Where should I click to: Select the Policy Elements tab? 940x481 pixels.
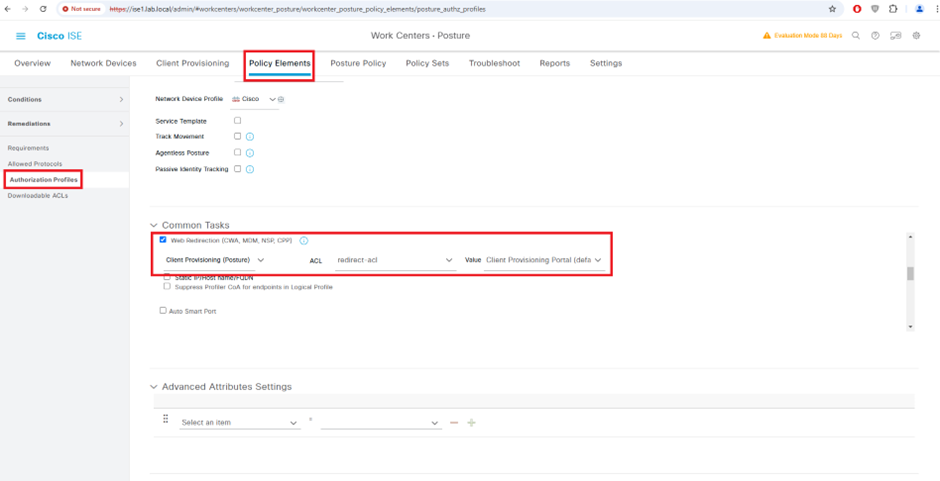280,63
